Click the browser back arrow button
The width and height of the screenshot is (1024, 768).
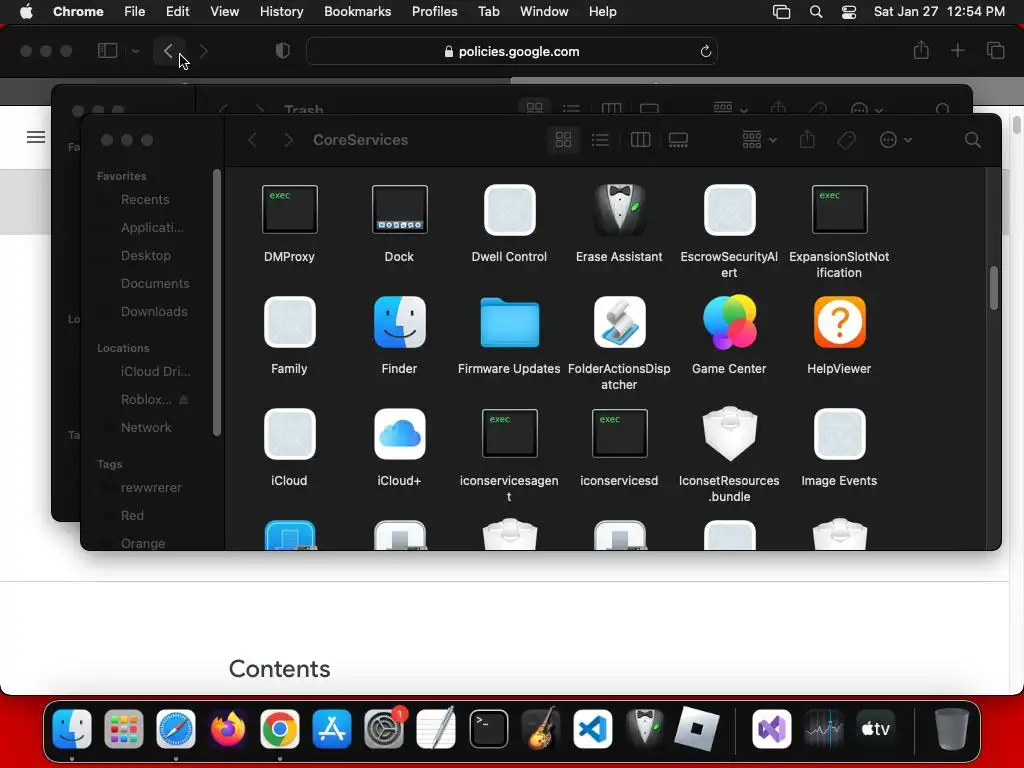pyautogui.click(x=168, y=51)
